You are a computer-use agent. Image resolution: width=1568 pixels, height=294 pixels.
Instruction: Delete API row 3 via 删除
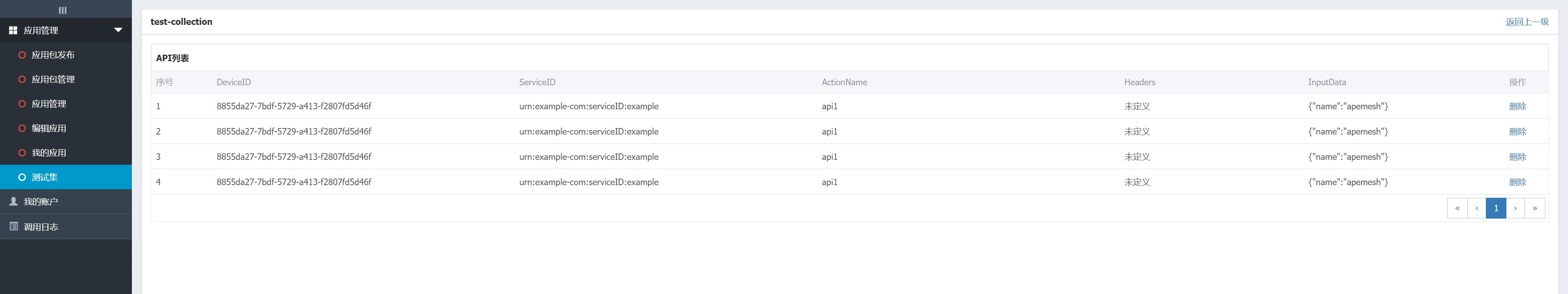click(x=1517, y=157)
